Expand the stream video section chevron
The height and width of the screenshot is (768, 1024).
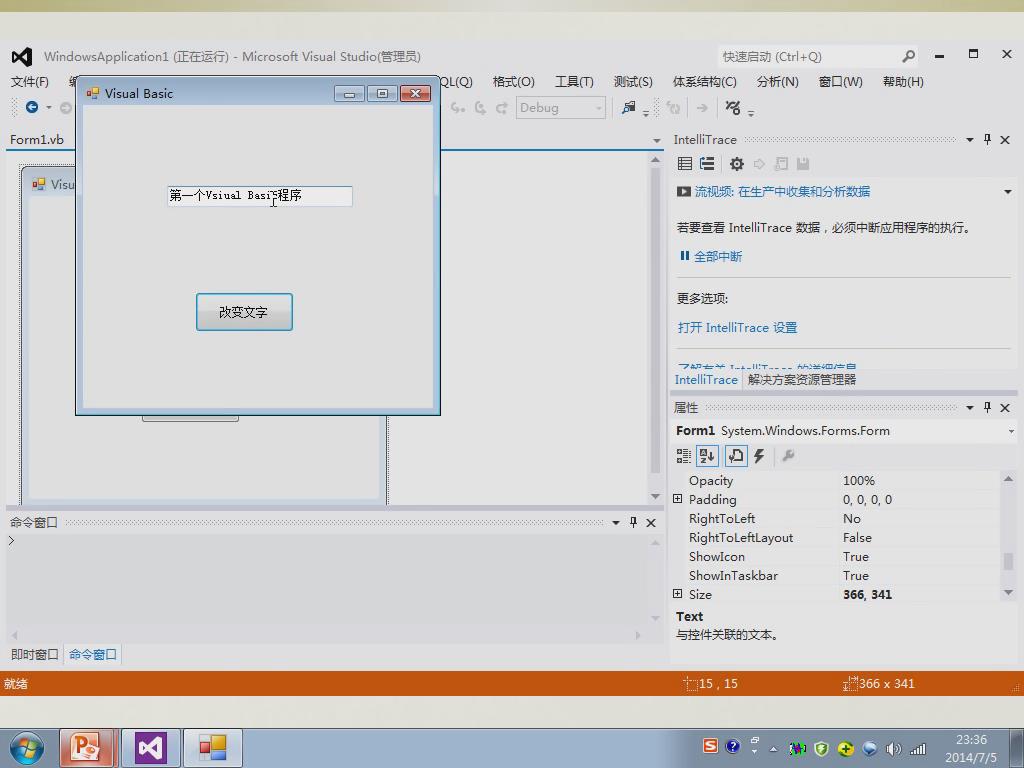coord(1008,192)
